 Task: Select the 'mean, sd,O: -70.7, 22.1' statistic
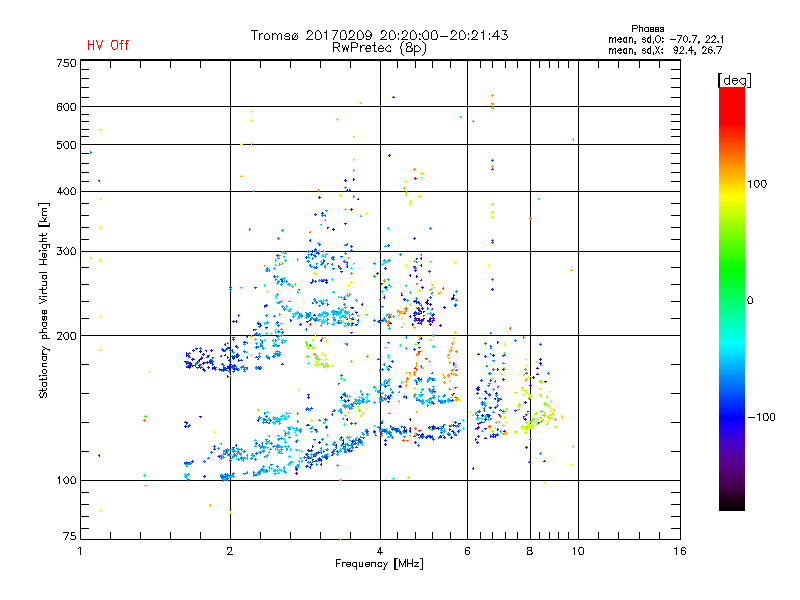[x=666, y=39]
